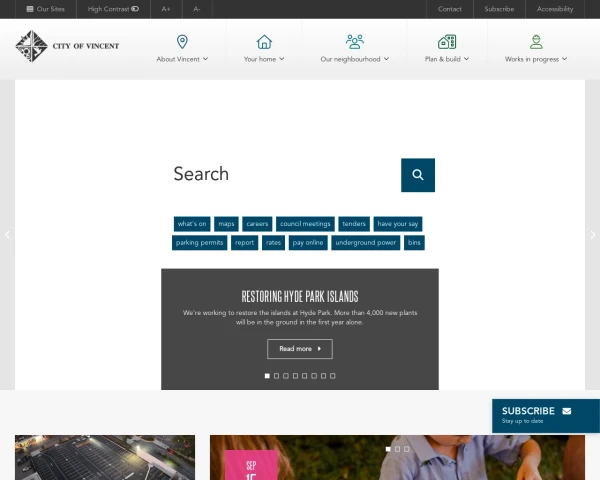The width and height of the screenshot is (600, 480).
Task: Go to previous slide with left arrow
Action: point(7,235)
